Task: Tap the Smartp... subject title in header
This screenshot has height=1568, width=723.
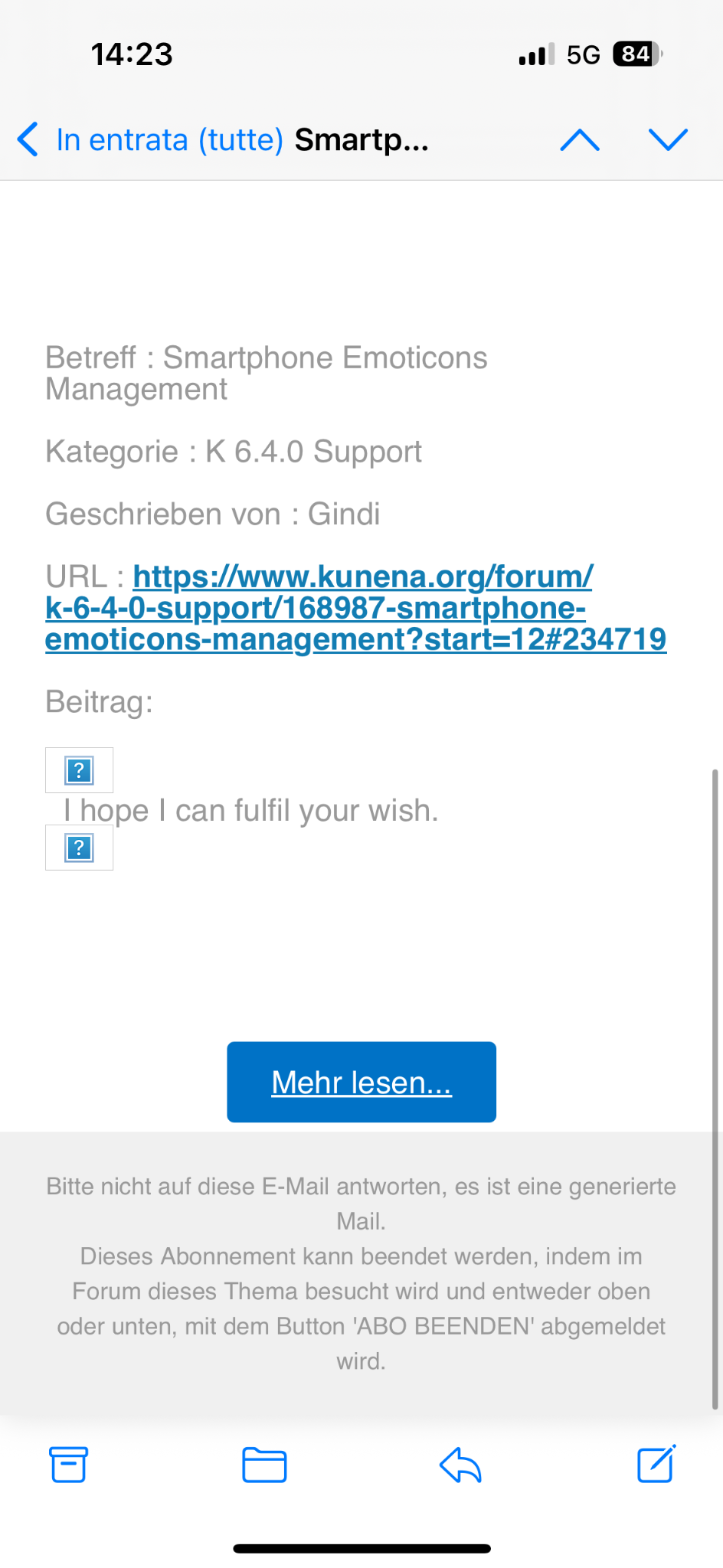Action: click(361, 139)
